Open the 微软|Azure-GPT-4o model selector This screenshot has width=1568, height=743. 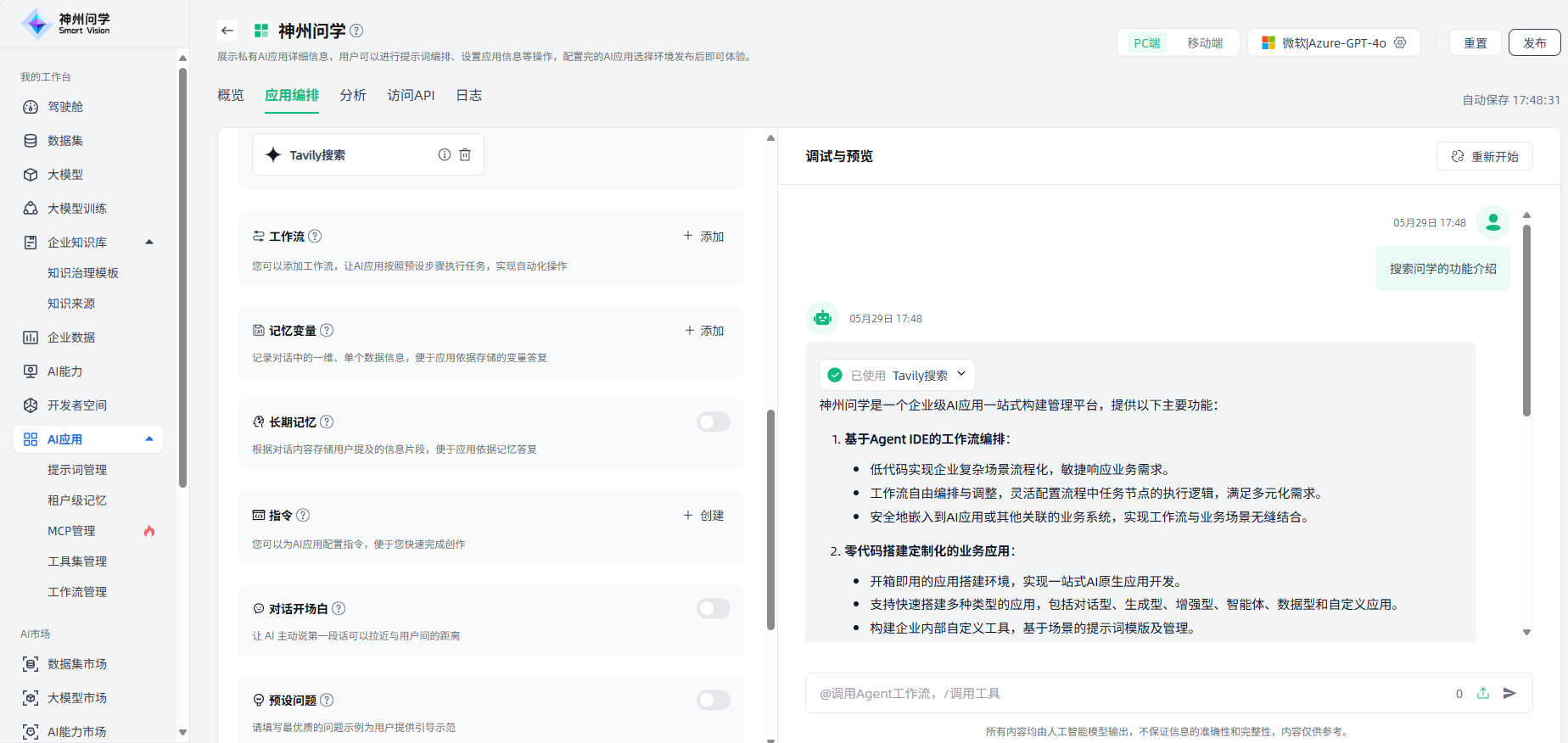point(1334,42)
